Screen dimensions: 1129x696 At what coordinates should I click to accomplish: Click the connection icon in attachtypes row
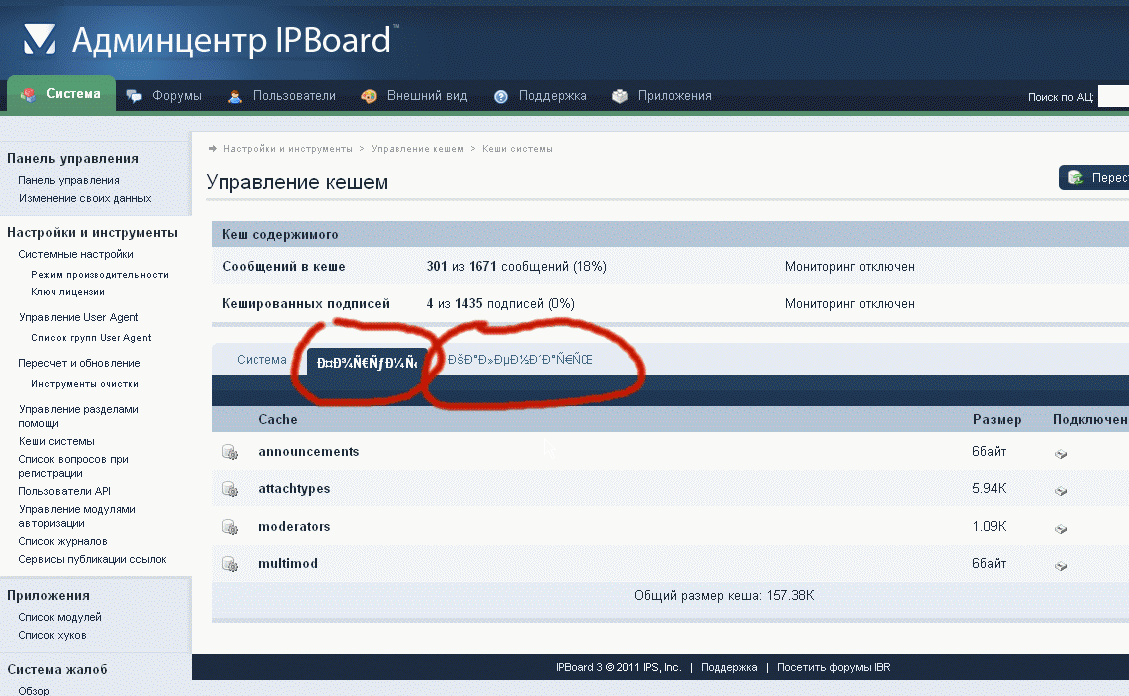(x=1061, y=490)
